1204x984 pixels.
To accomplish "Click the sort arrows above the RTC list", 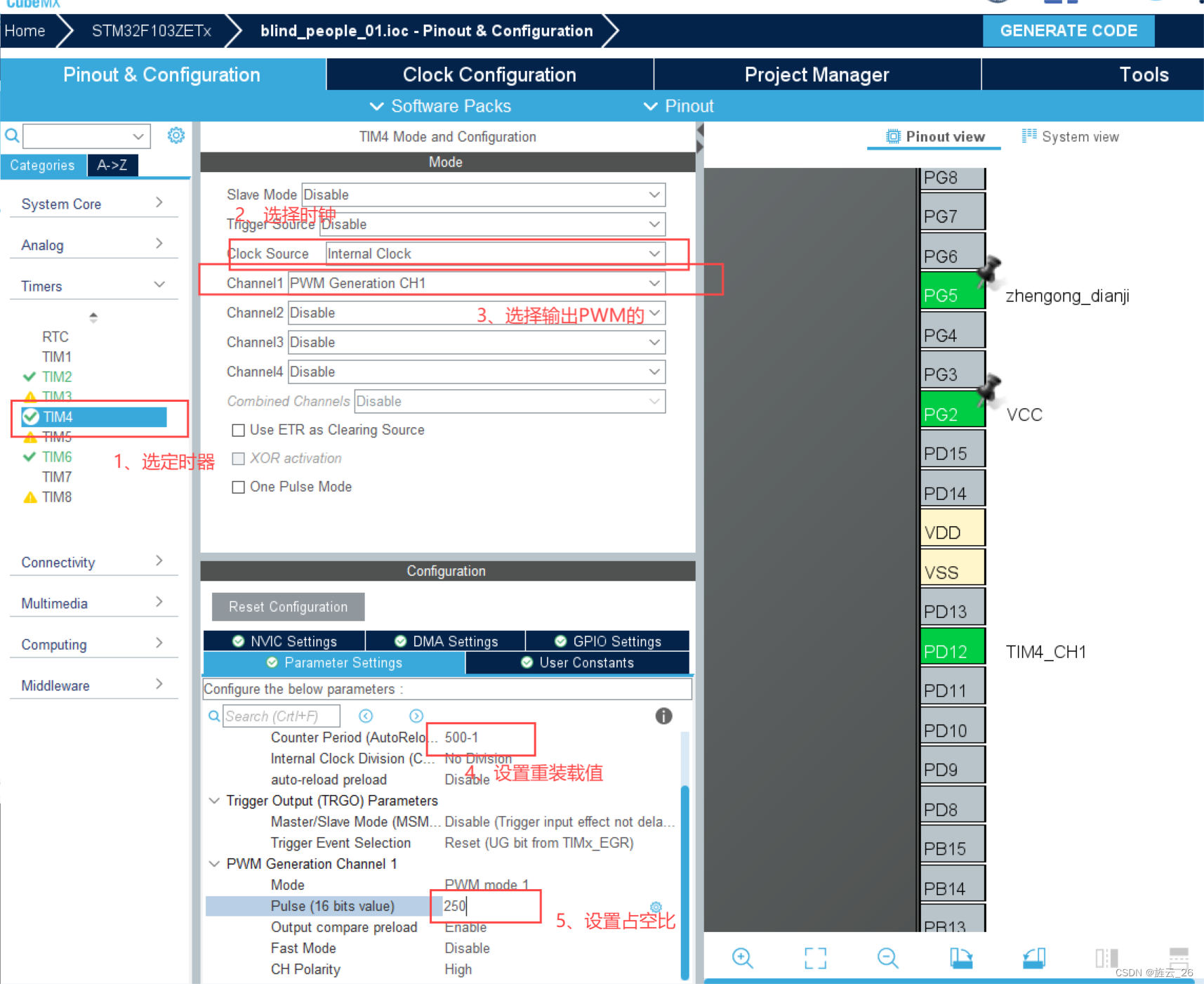I will [93, 317].
